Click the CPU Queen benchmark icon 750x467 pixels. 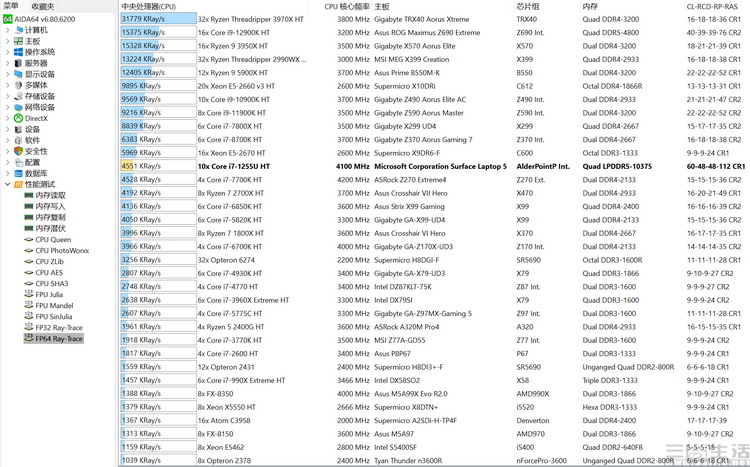(29, 239)
